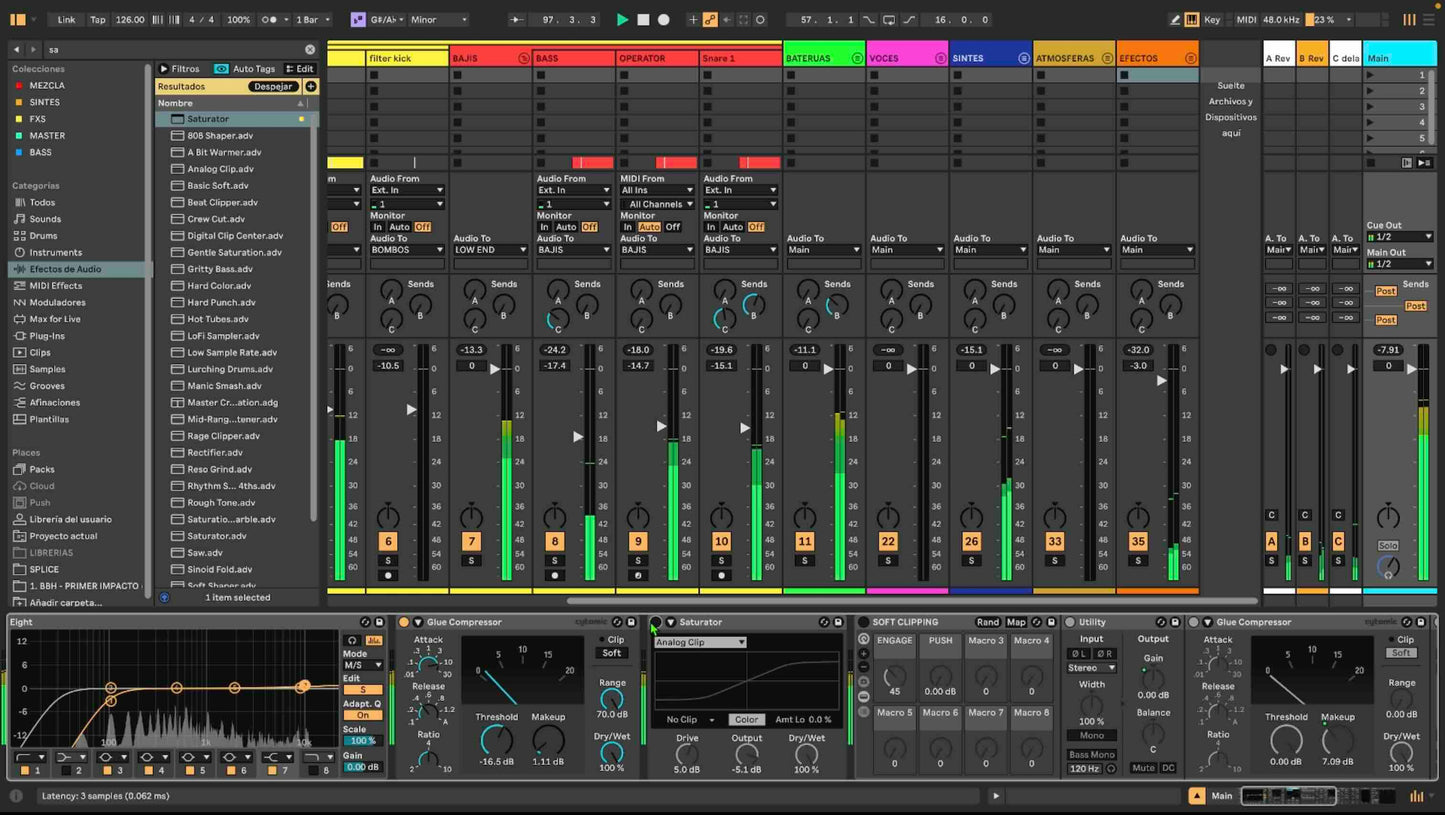Open the Main mixer view icon at bottom right
The image size is (1445, 815).
click(x=1417, y=796)
